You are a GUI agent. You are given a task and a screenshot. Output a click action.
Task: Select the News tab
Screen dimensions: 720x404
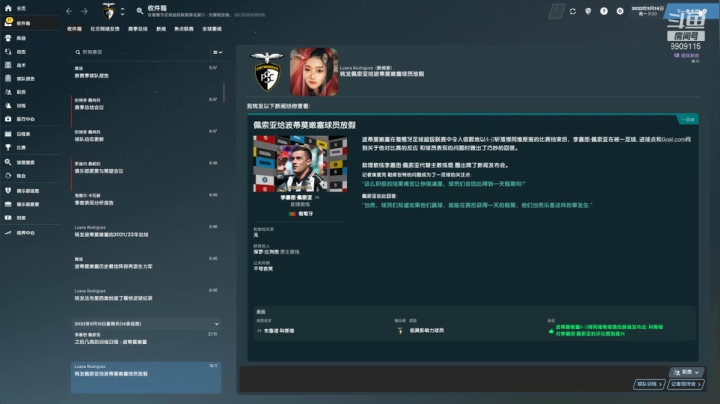161,29
